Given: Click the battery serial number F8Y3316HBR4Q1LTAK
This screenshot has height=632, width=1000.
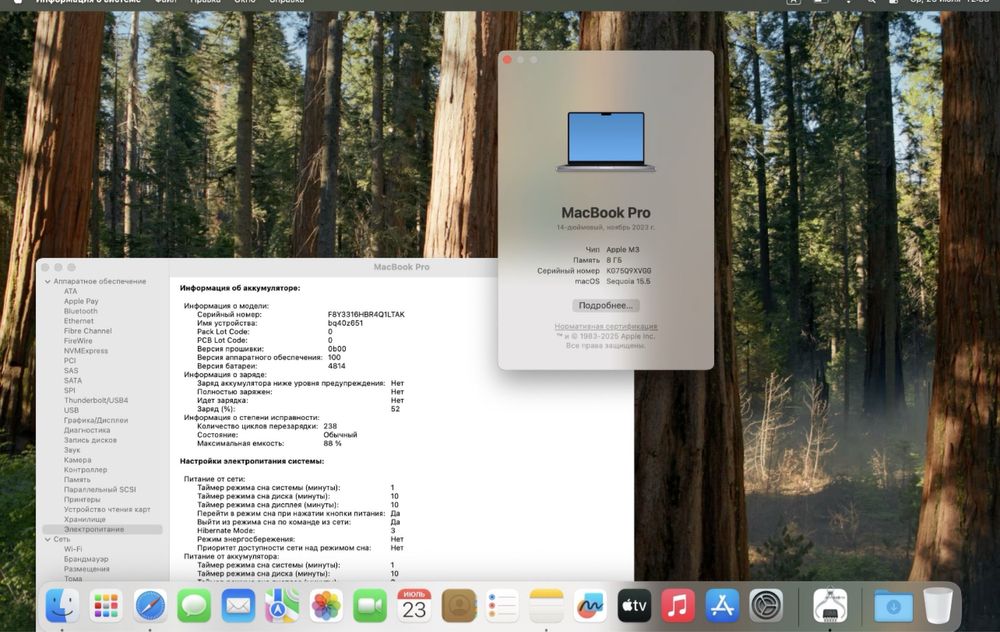Looking at the screenshot, I should coord(366,314).
